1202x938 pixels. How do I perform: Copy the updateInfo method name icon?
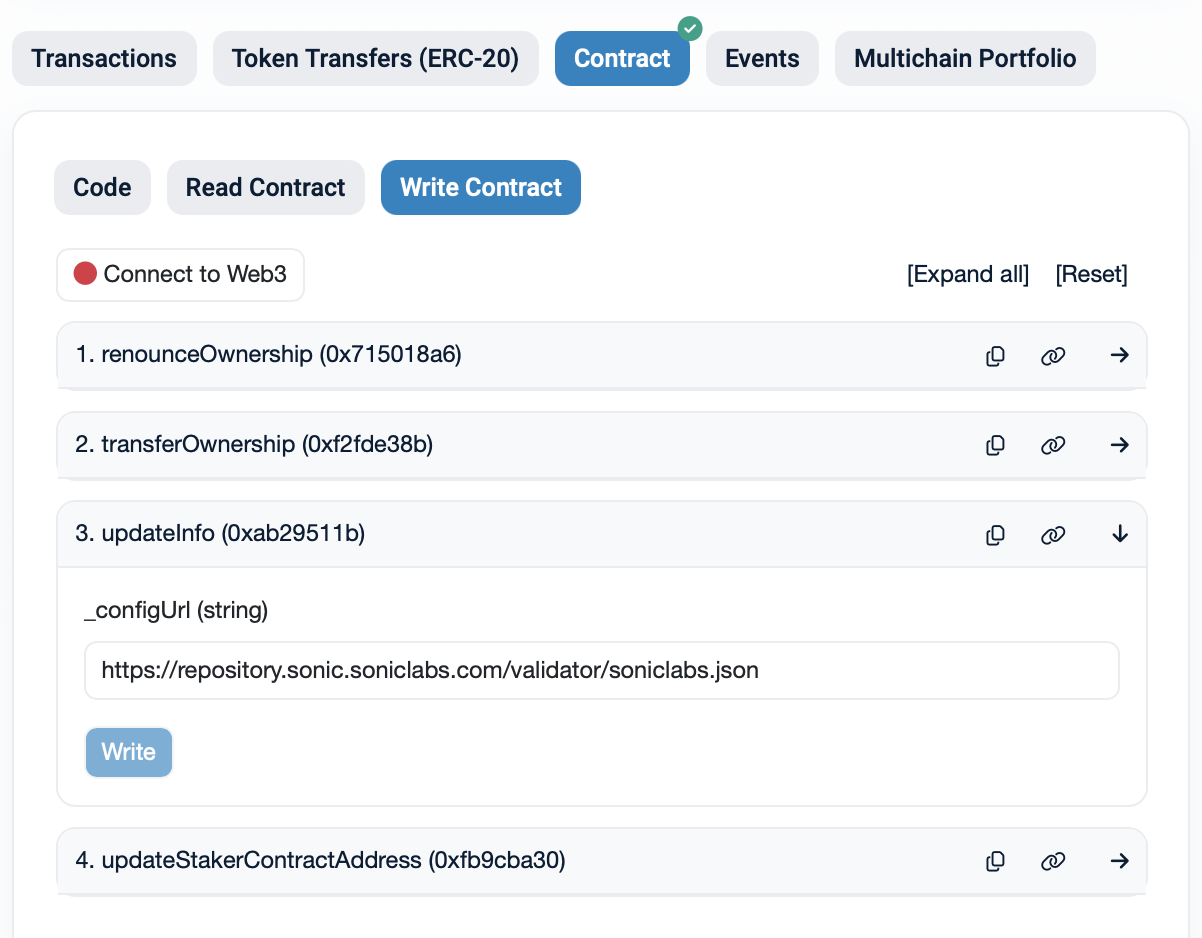(x=995, y=535)
